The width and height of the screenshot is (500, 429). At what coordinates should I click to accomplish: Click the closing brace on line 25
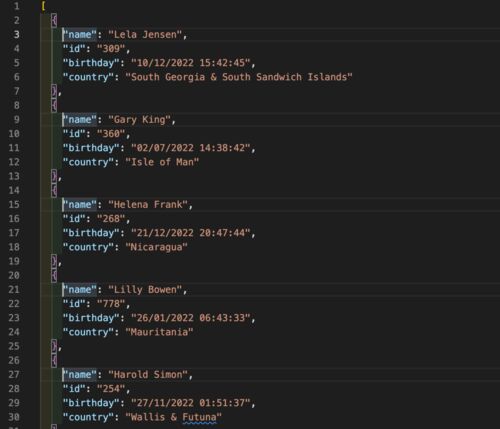[x=54, y=346]
